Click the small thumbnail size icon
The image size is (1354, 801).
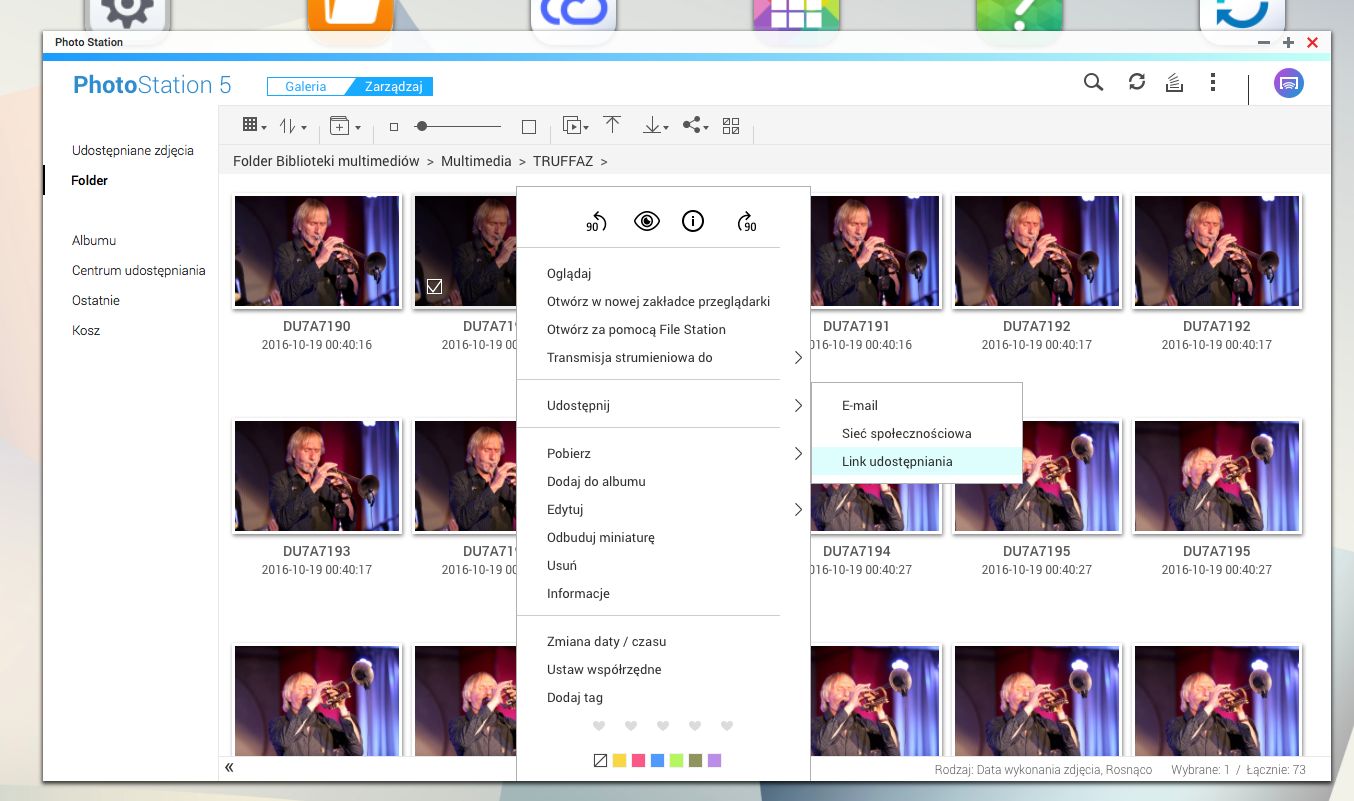(x=394, y=127)
